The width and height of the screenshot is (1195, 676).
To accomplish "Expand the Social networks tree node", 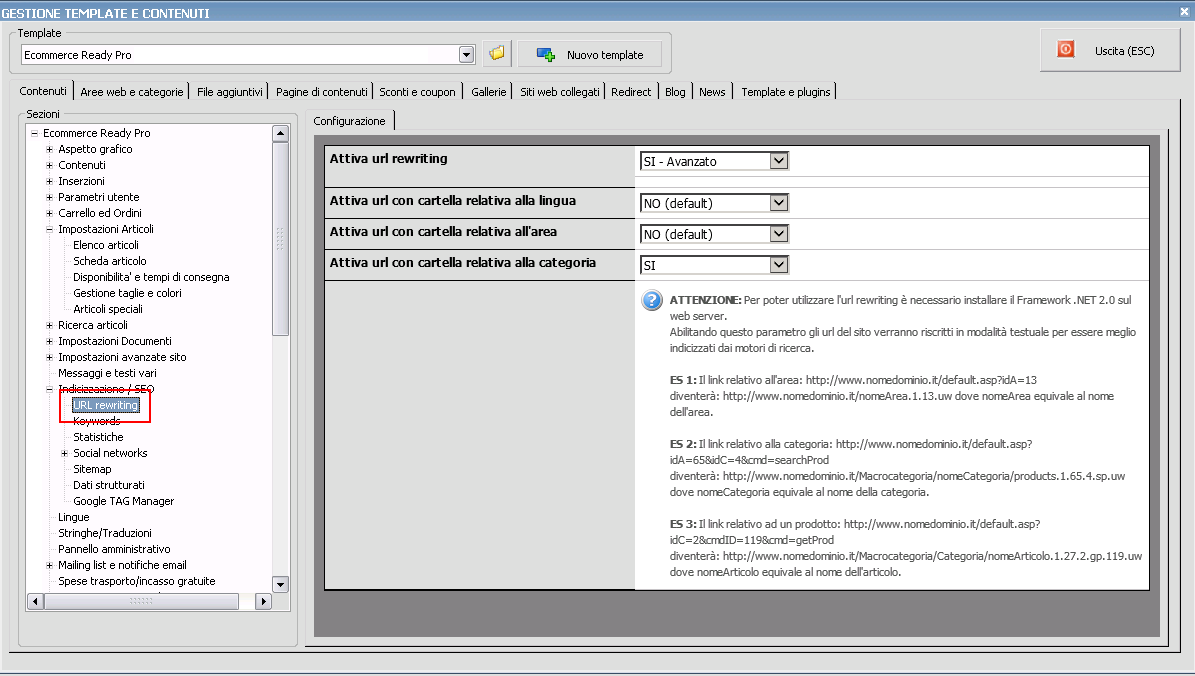I will pos(65,453).
